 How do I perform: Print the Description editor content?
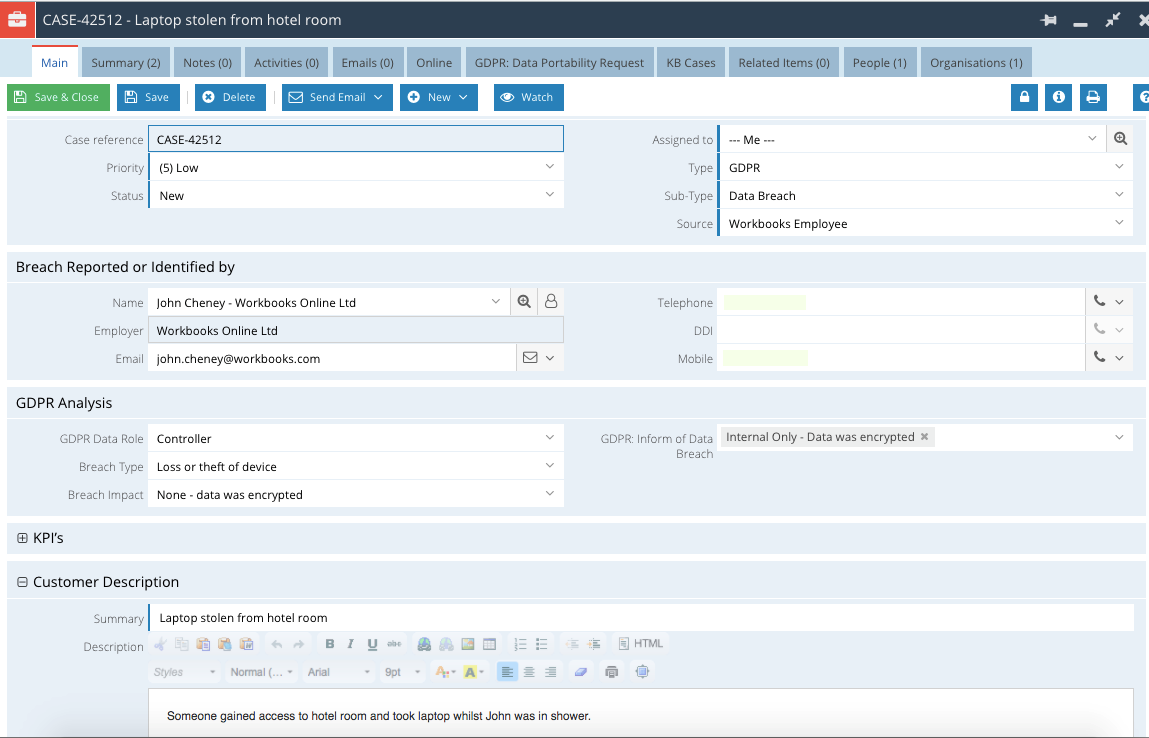[x=612, y=672]
